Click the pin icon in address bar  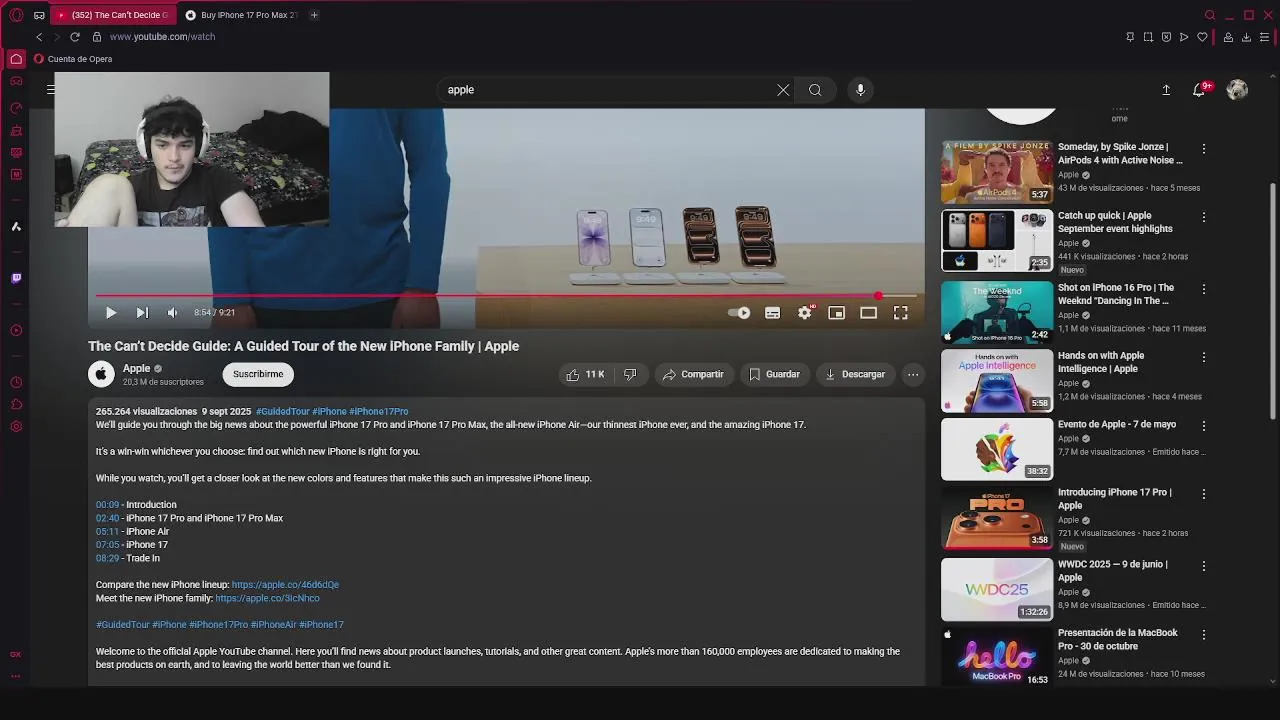coord(1130,37)
